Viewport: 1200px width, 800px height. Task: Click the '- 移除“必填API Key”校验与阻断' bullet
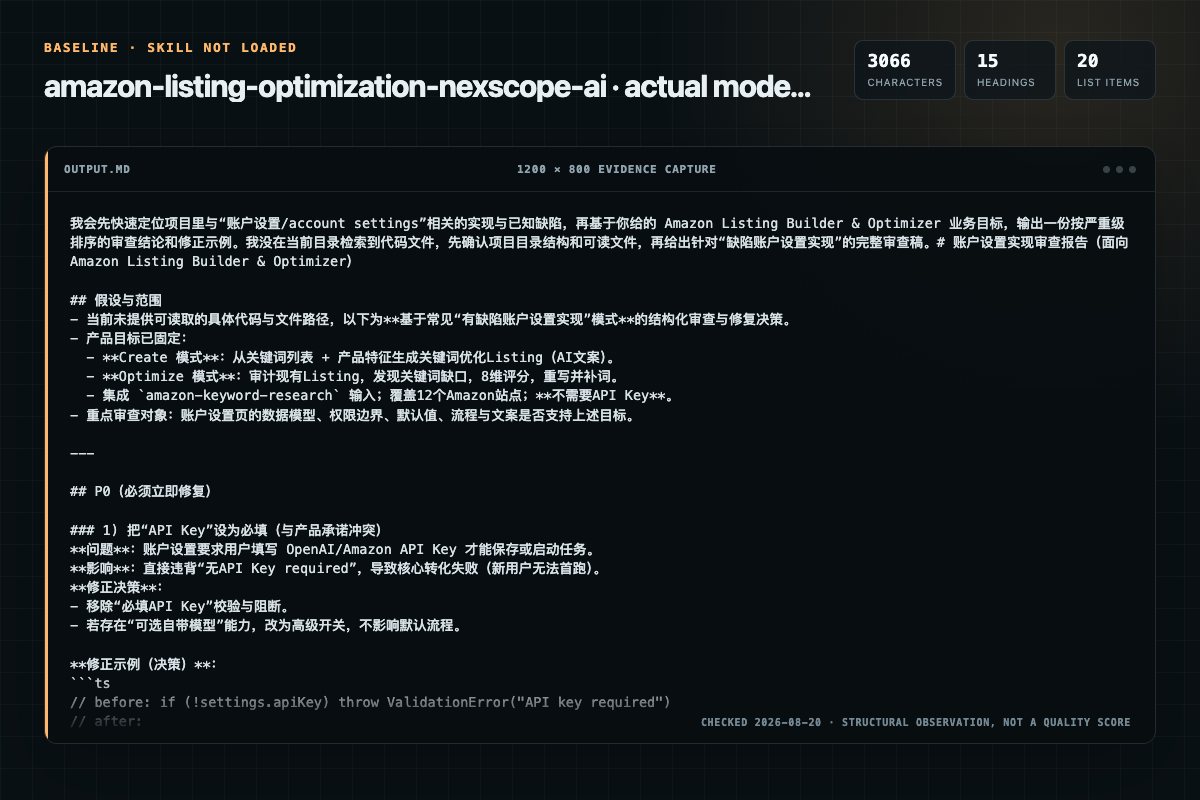pyautogui.click(x=179, y=607)
